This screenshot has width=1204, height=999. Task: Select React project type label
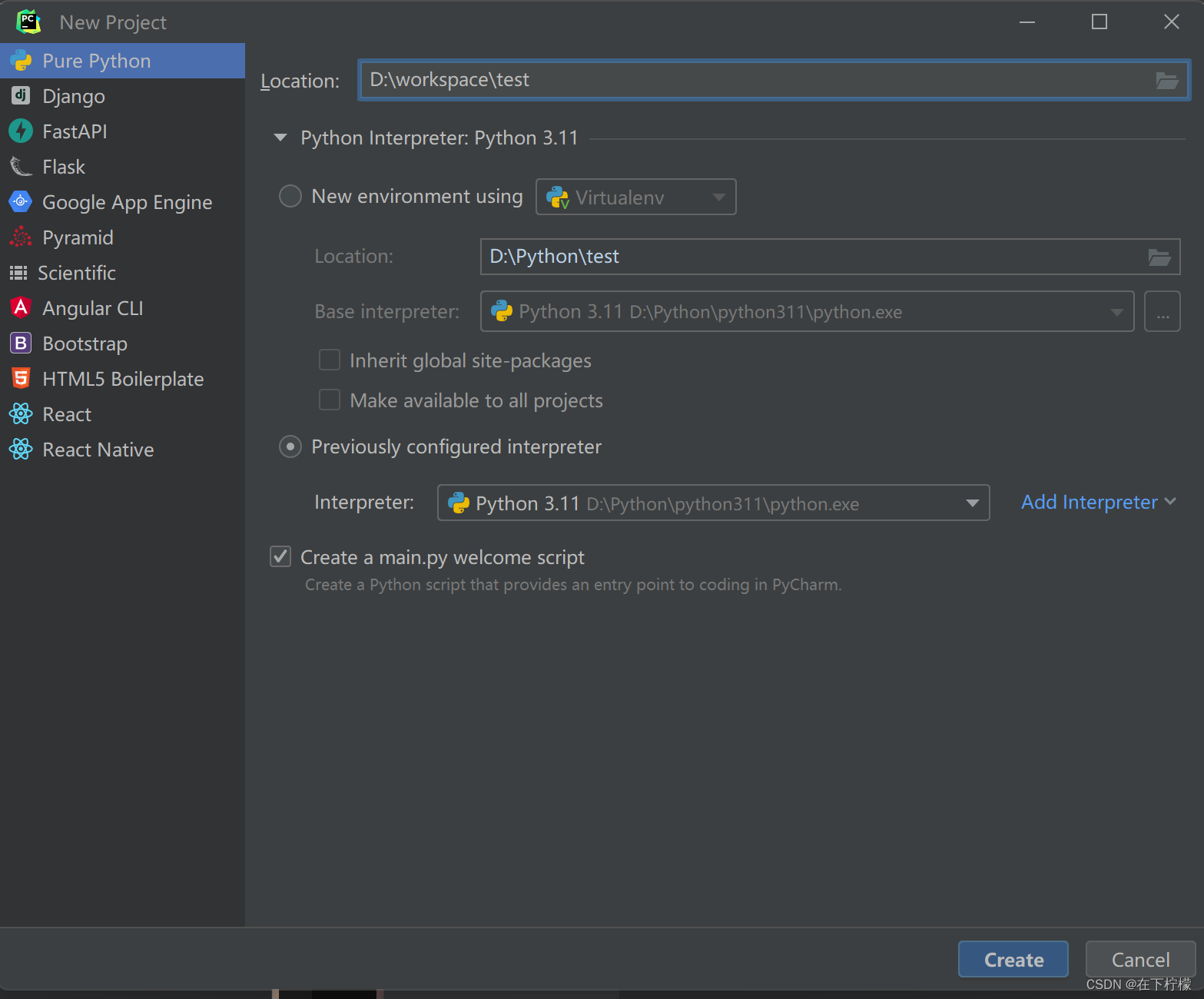[x=67, y=414]
